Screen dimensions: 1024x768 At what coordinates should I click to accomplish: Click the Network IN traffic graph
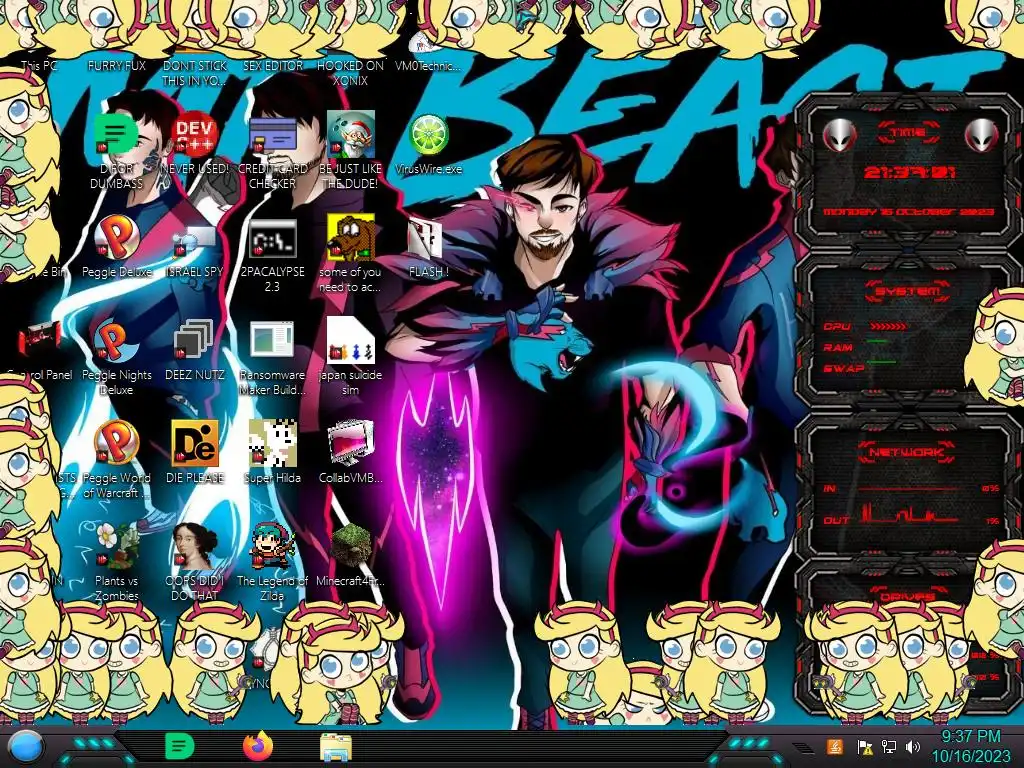(908, 488)
